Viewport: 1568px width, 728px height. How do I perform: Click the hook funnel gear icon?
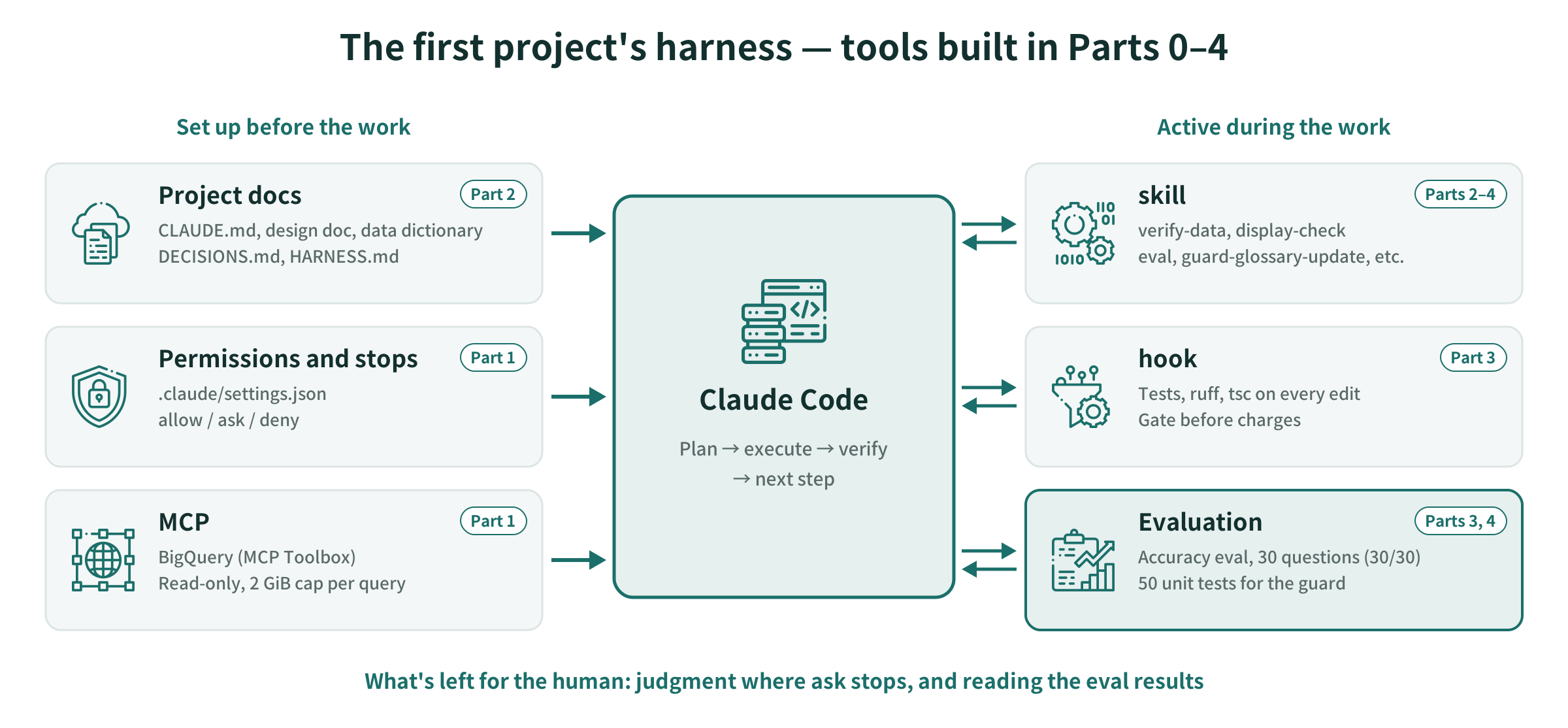pos(1081,397)
